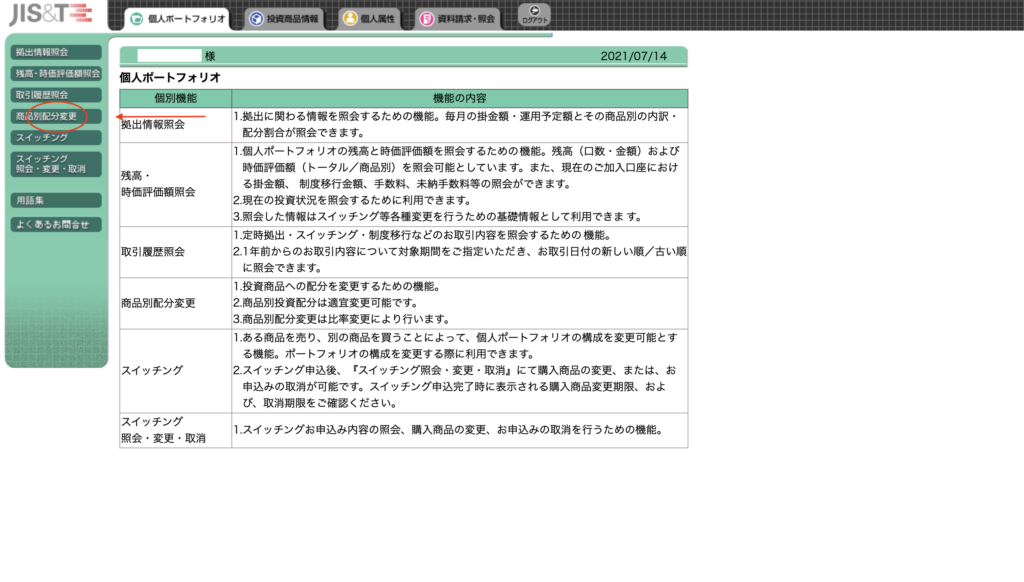Image resolution: width=1024 pixels, height=582 pixels.
Task: Click the person icon on 個人属性 tab
Action: click(350, 19)
